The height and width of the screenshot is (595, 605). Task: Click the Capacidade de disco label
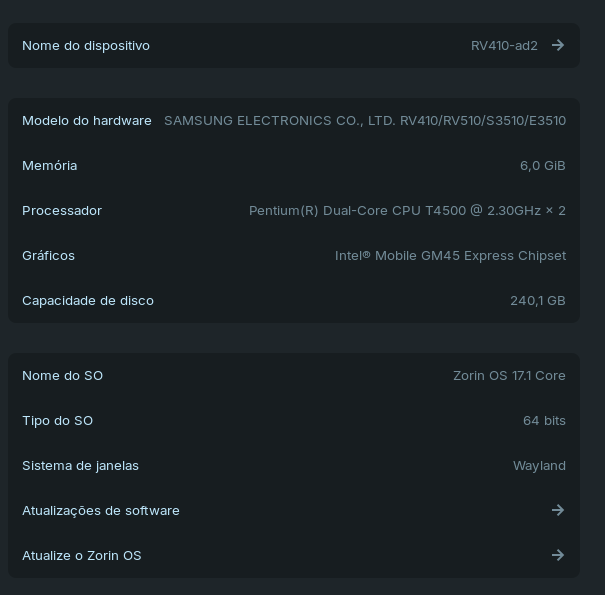88,300
